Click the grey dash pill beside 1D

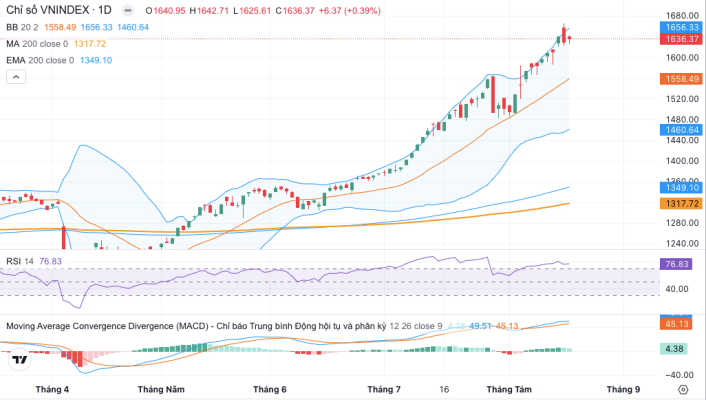click(128, 10)
